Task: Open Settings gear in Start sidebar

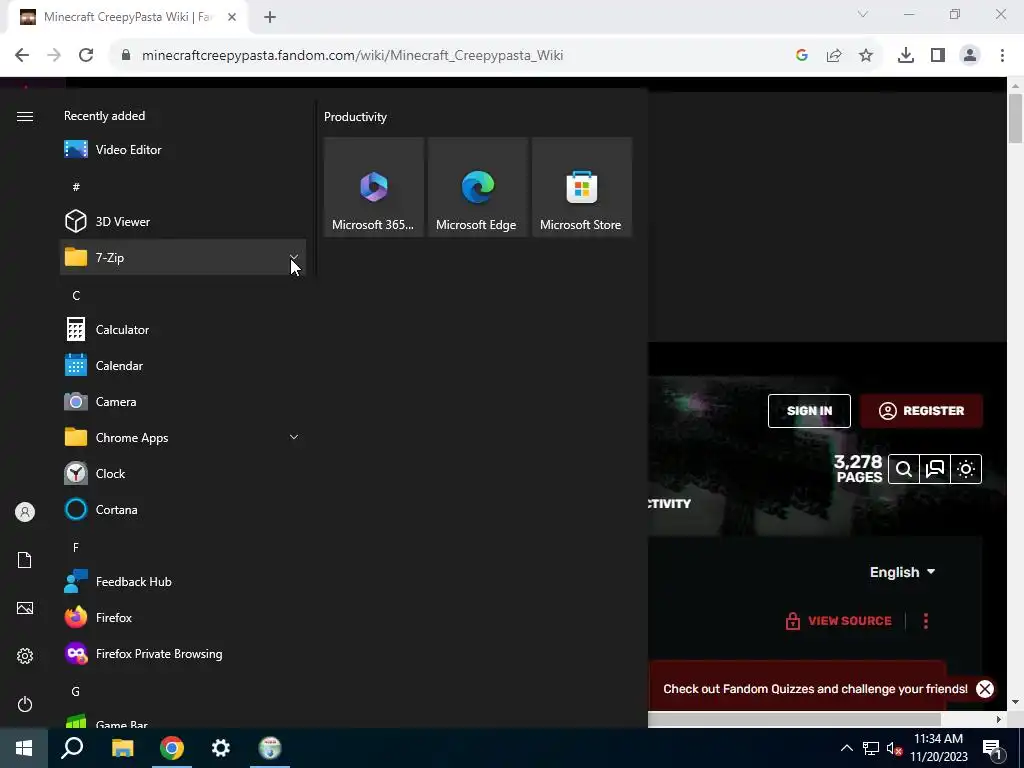Action: coord(25,656)
